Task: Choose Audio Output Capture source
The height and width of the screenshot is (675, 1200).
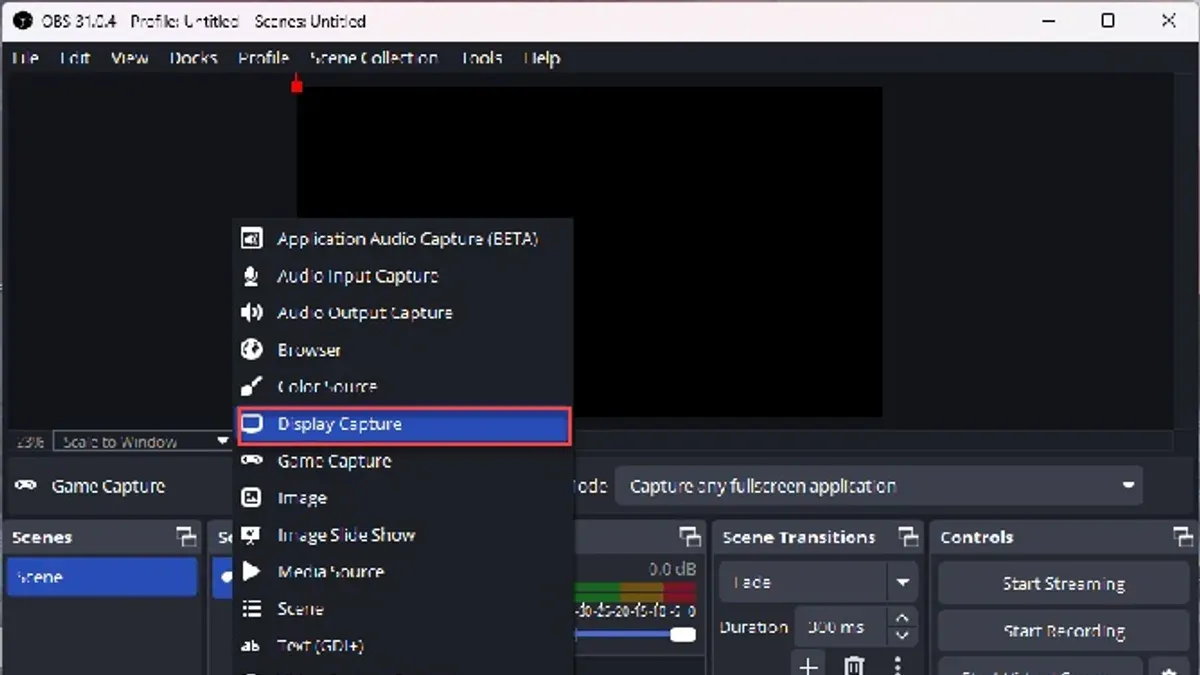Action: click(403, 313)
